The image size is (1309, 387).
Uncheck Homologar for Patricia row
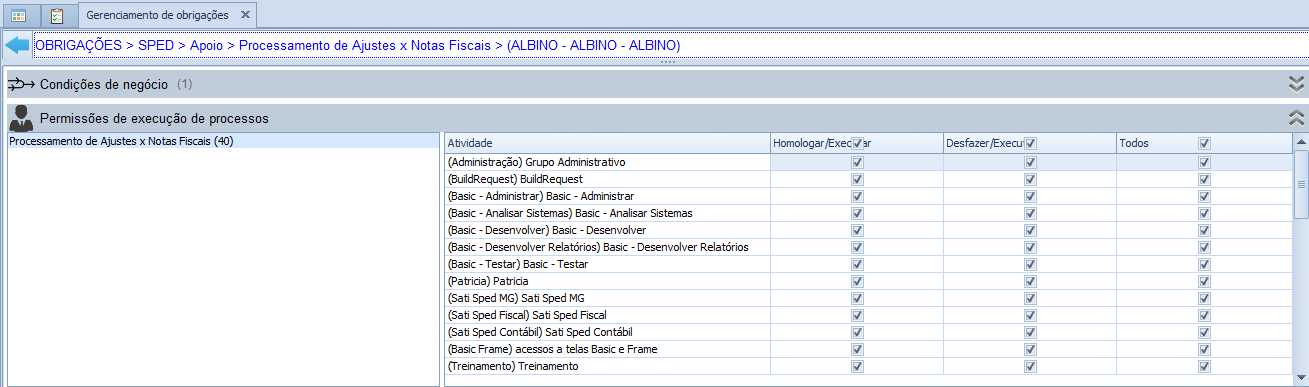tap(857, 281)
